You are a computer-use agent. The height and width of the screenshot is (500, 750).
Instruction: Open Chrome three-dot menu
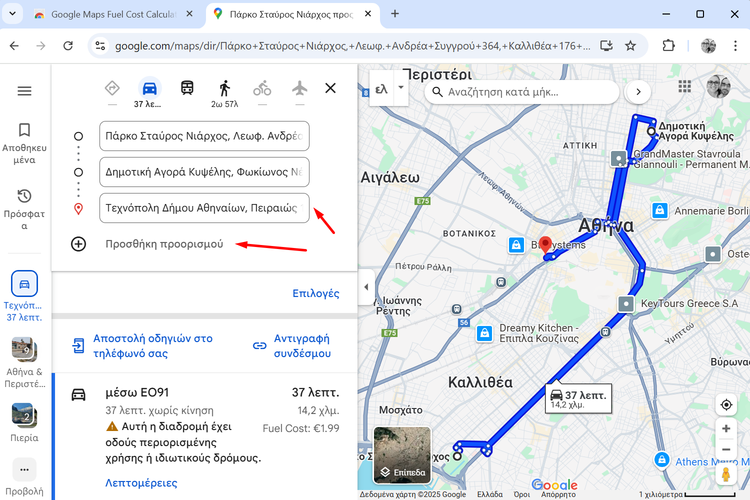(735, 45)
